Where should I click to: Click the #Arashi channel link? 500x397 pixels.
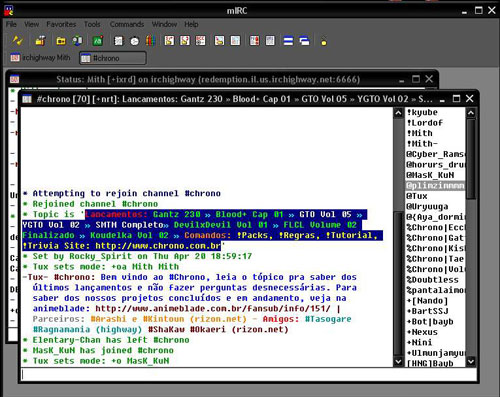pyautogui.click(x=108, y=319)
